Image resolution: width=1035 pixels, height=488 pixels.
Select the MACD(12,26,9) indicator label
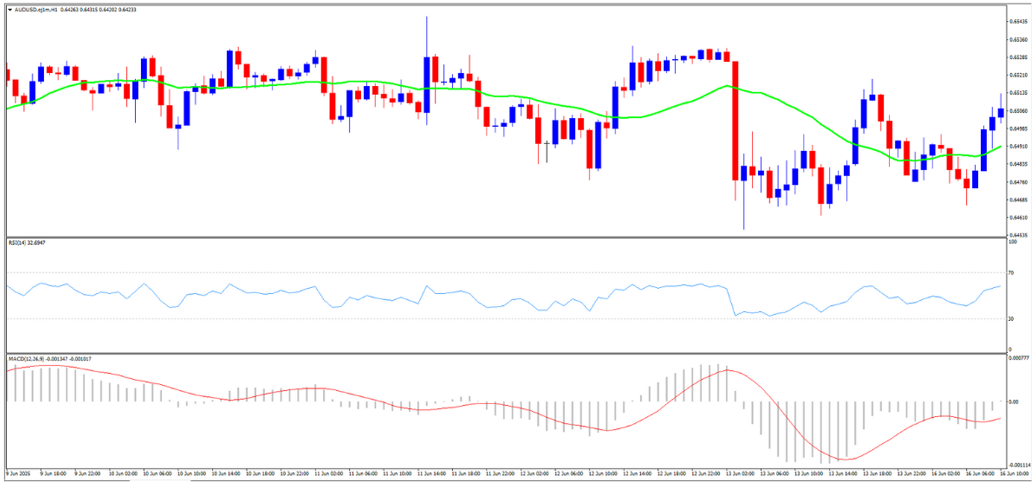tap(24, 358)
